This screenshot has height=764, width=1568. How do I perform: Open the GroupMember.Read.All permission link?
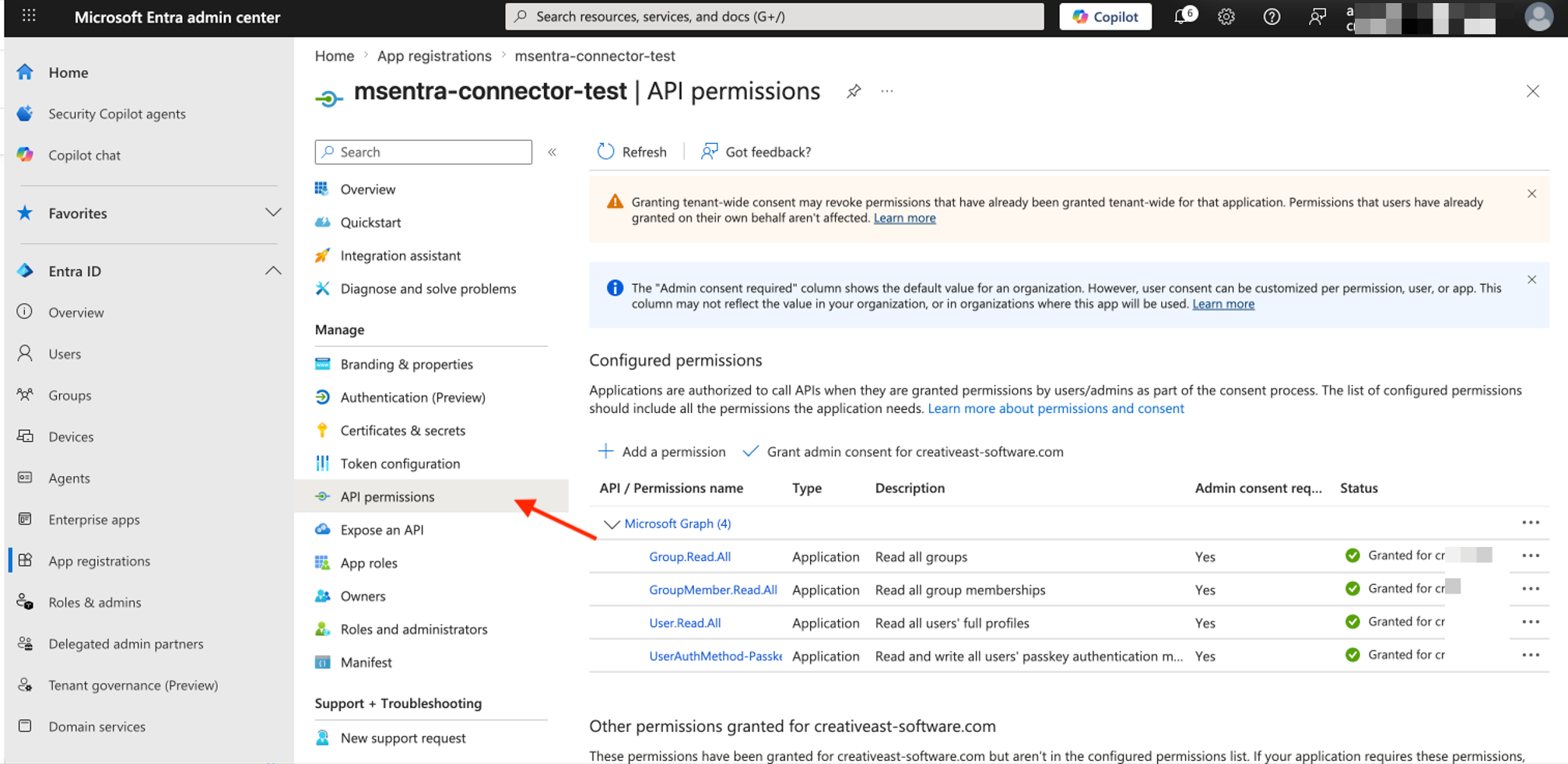click(x=713, y=590)
